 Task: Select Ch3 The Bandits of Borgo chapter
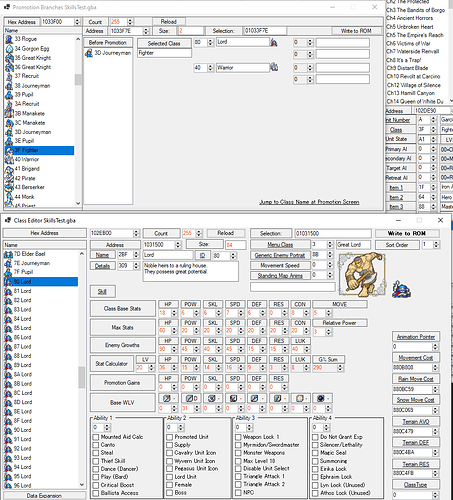click(415, 10)
